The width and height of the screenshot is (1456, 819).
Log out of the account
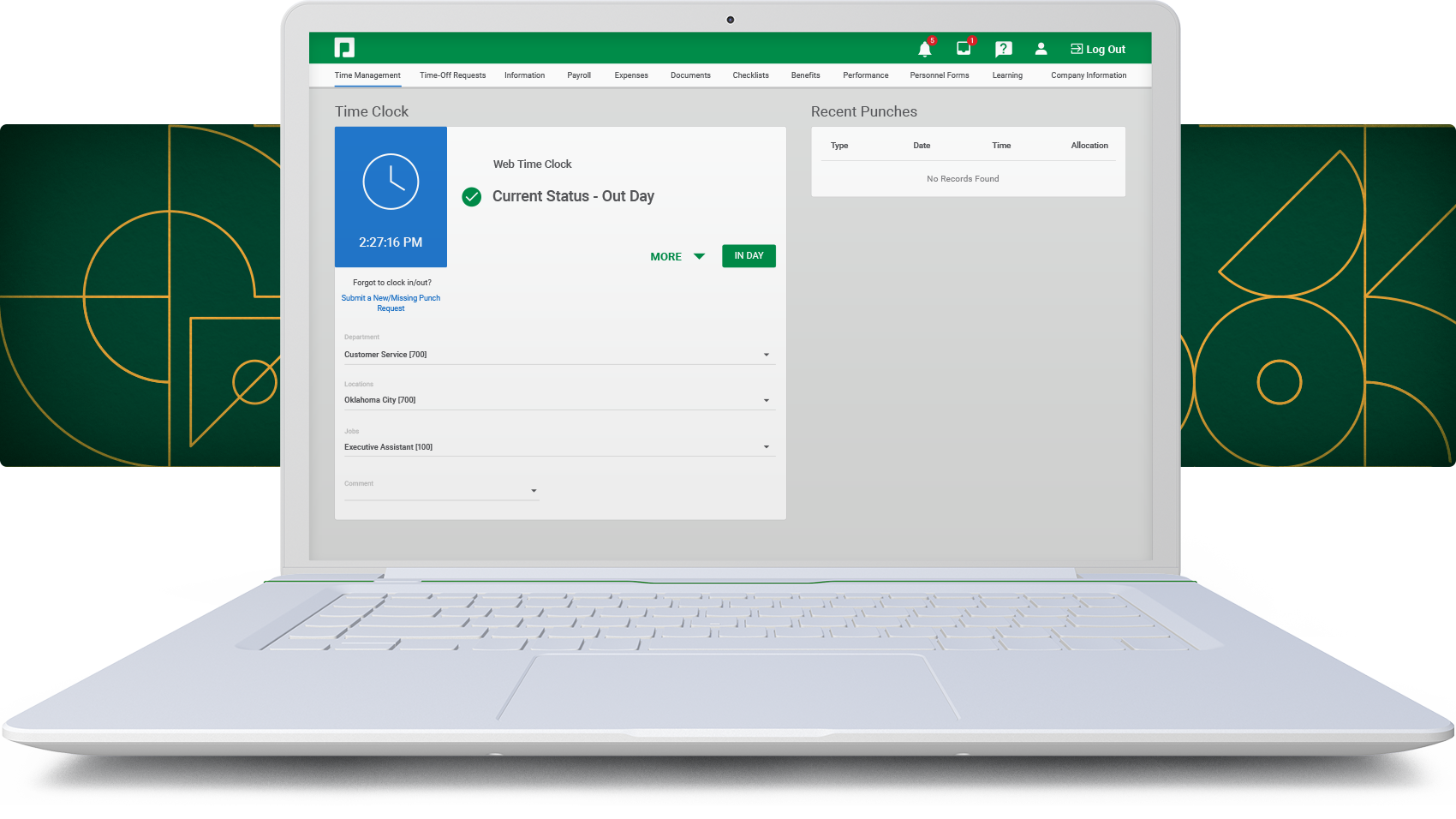pyautogui.click(x=1098, y=49)
